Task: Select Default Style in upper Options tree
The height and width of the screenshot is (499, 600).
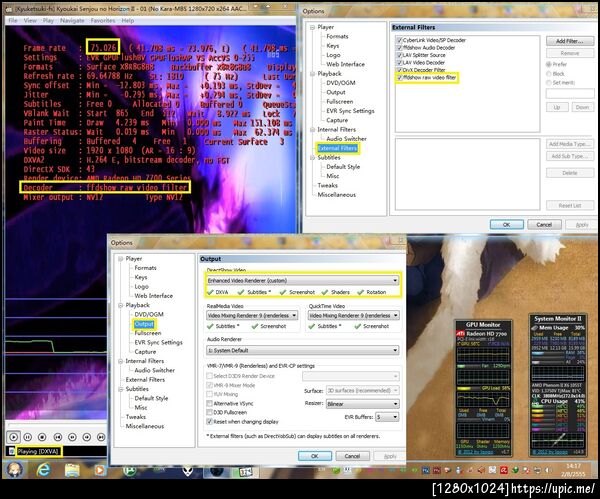Action: 343,167
